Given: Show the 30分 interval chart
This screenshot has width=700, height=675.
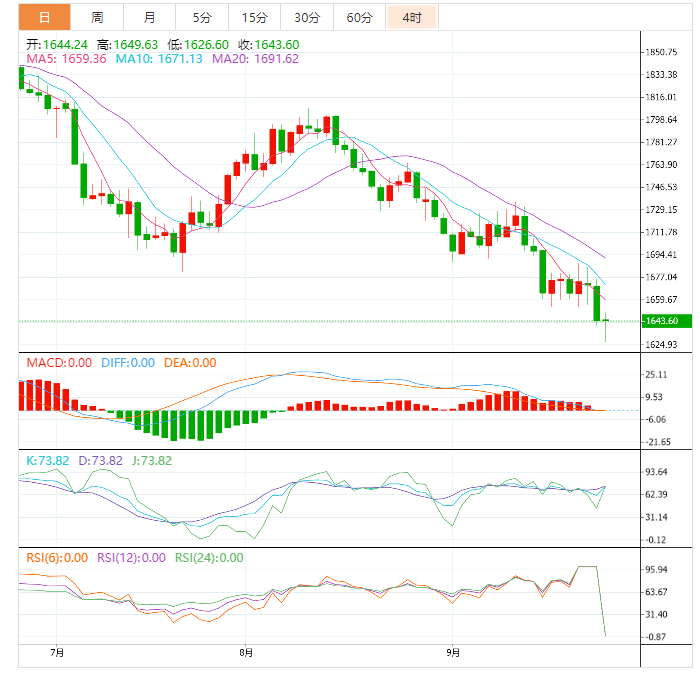Looking at the screenshot, I should [x=307, y=18].
